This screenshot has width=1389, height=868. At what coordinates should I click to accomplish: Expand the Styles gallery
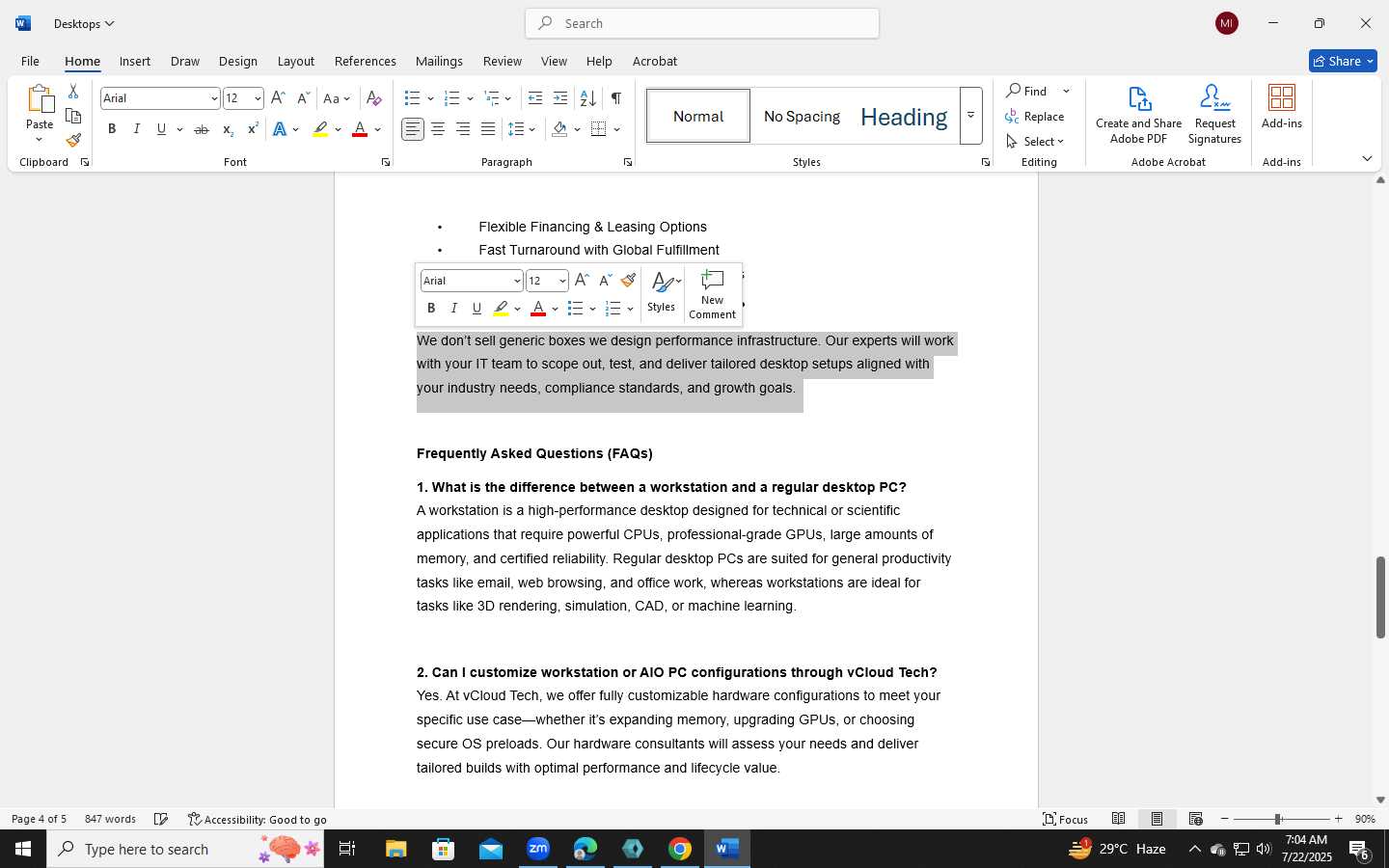click(x=970, y=116)
